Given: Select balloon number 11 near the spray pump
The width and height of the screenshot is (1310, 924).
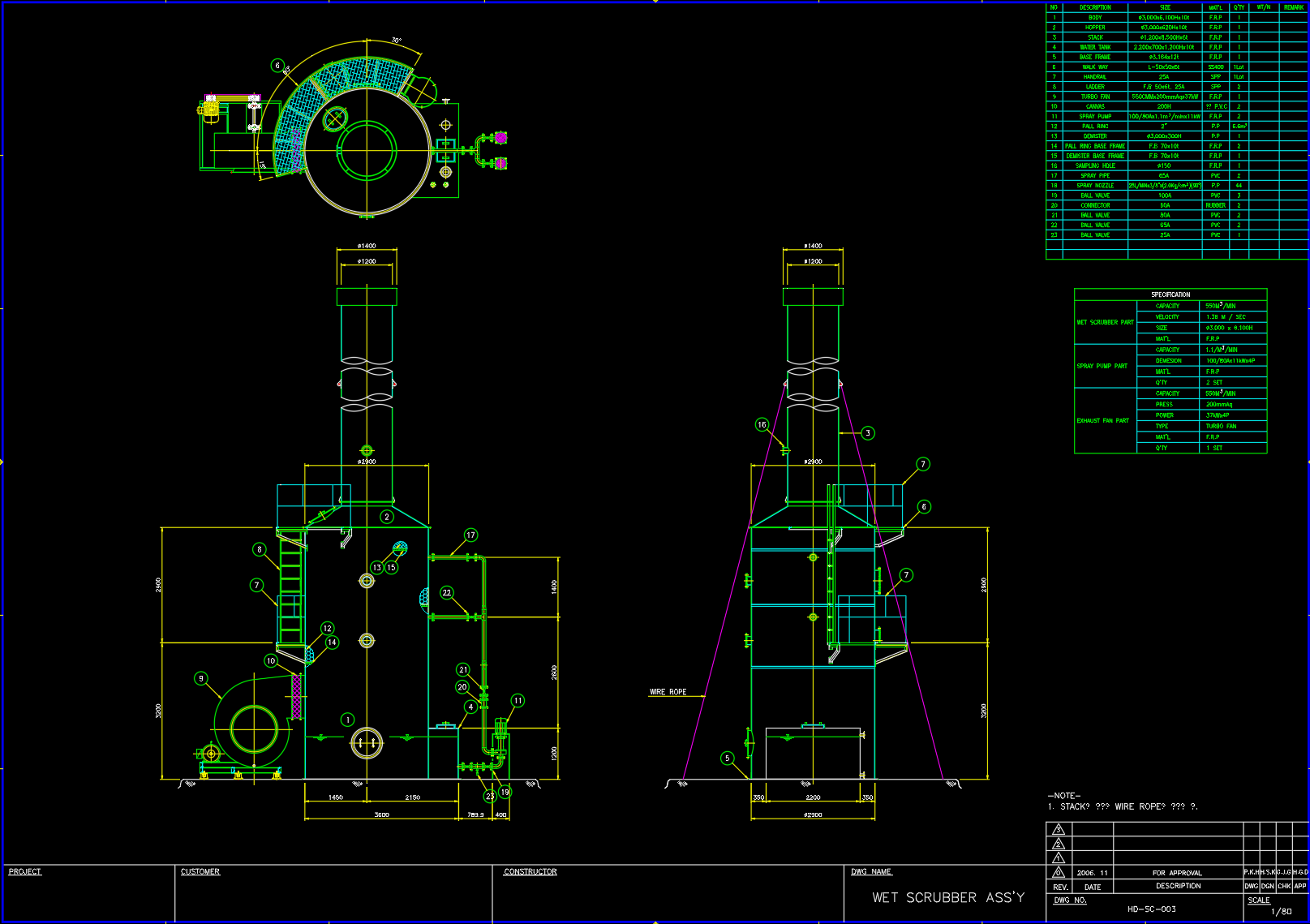Looking at the screenshot, I should coord(518,701).
